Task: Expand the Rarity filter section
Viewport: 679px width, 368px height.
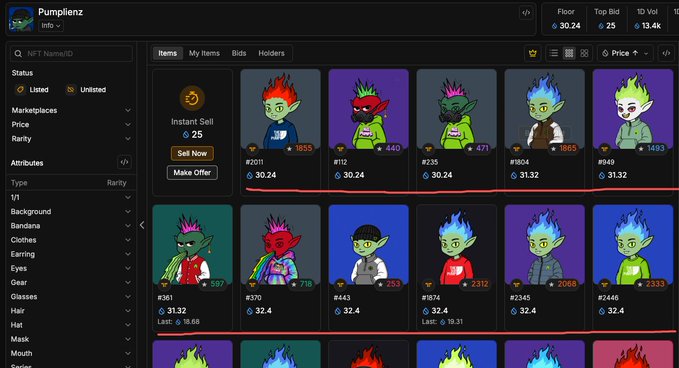Action: pos(71,139)
